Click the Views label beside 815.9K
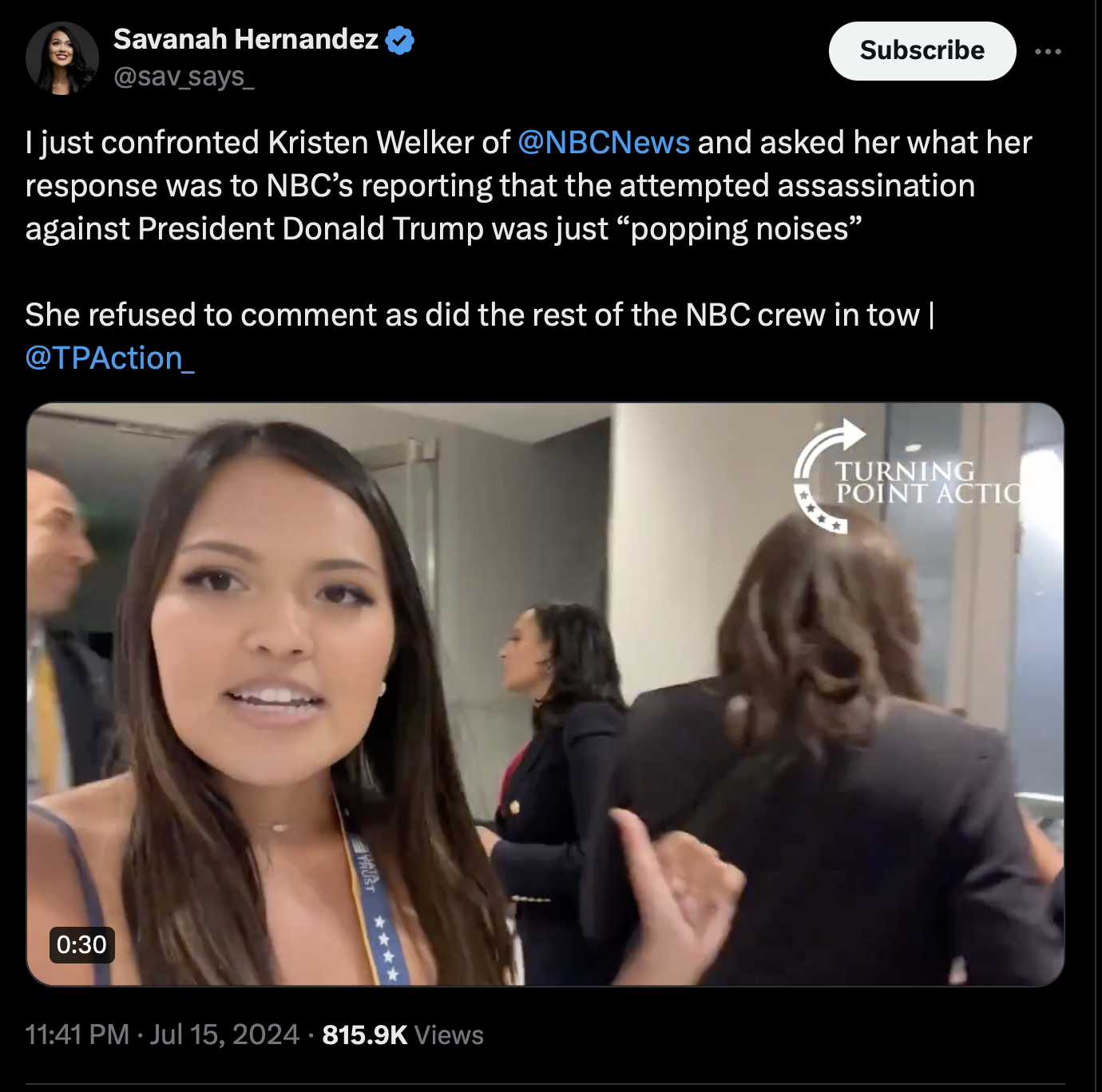1102x1092 pixels. [x=449, y=1035]
